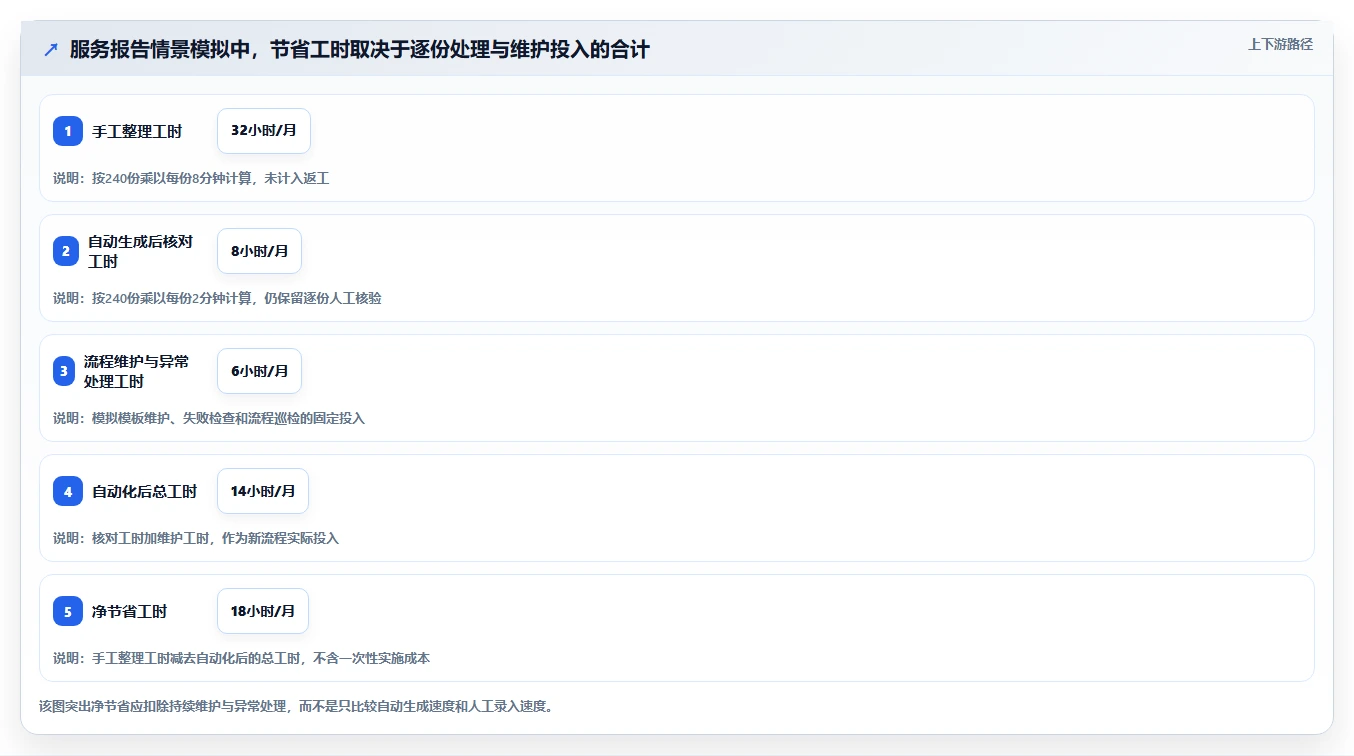The image size is (1354, 756).
Task: Click step number 4 badge
Action: pos(68,491)
